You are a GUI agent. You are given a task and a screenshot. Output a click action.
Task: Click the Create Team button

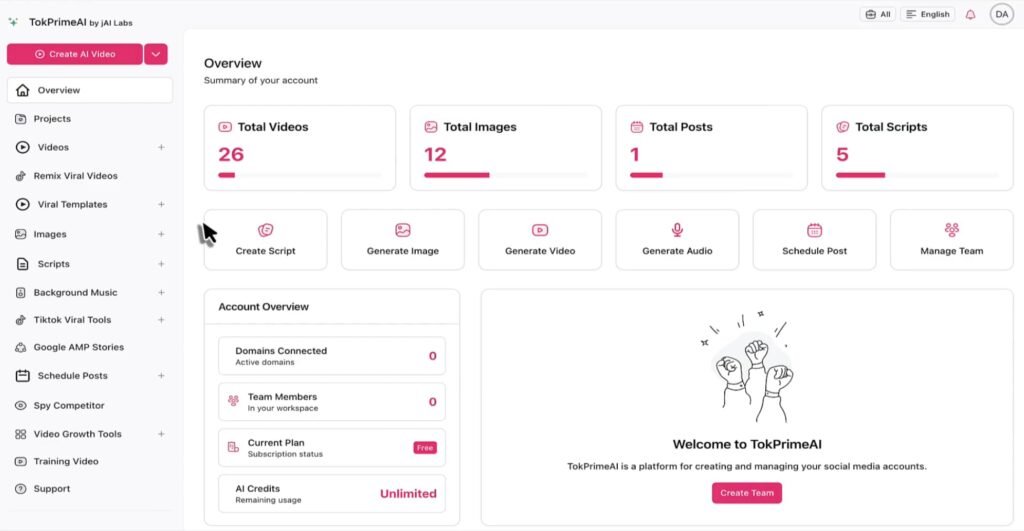click(747, 493)
